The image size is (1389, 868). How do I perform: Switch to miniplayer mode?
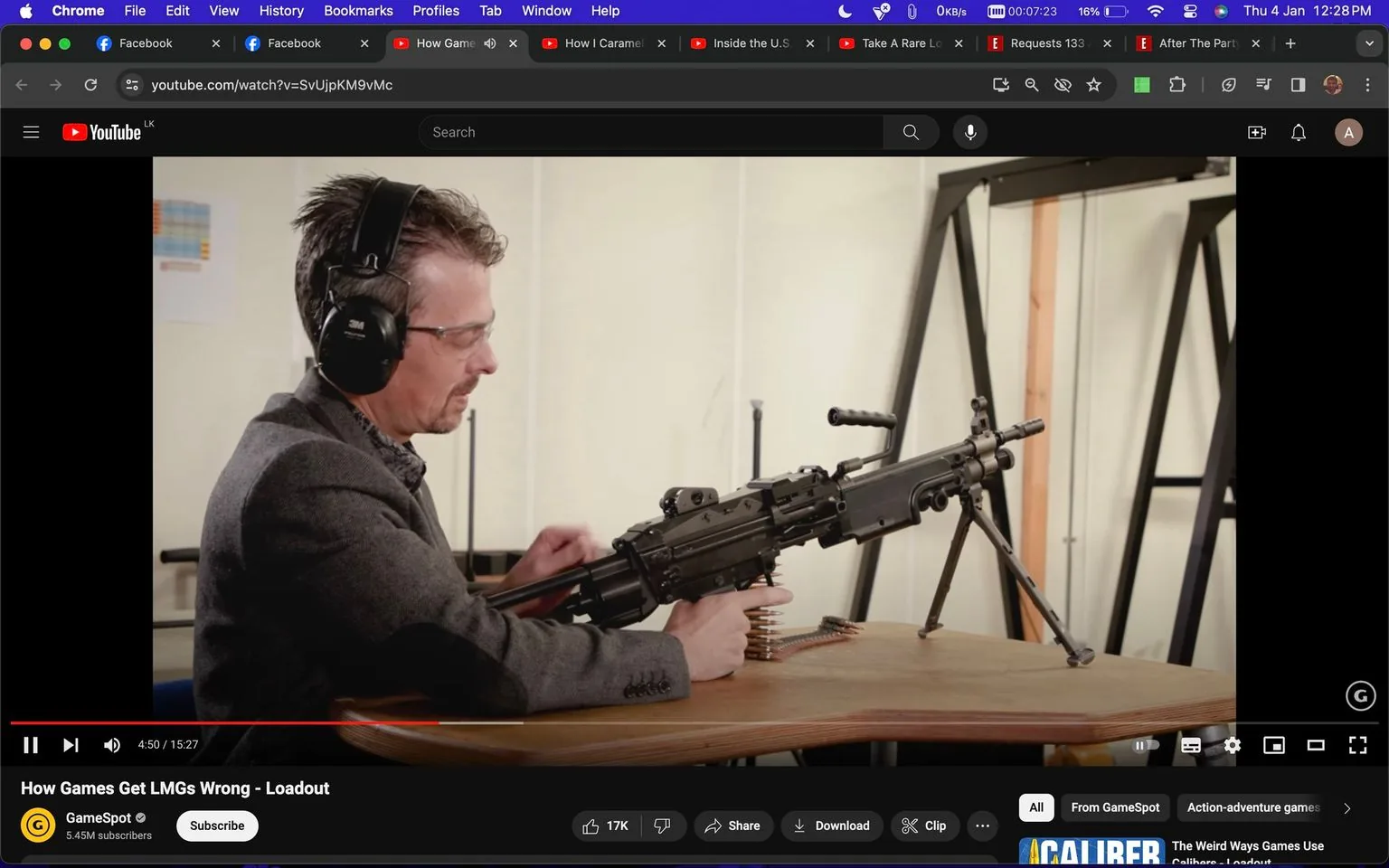point(1274,744)
